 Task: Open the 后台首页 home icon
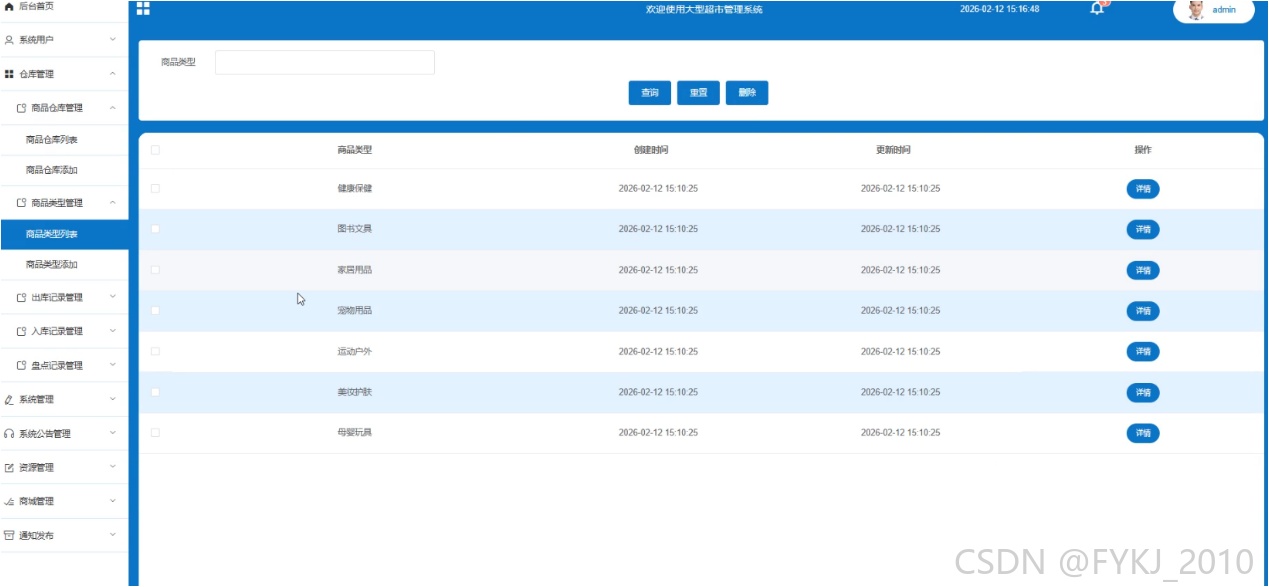(10, 7)
